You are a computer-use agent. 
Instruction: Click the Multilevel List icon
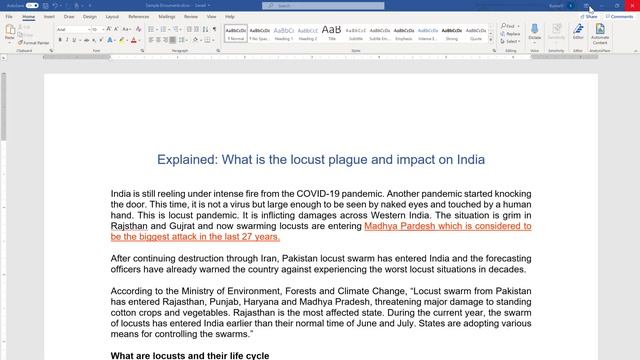pyautogui.click(x=176, y=29)
